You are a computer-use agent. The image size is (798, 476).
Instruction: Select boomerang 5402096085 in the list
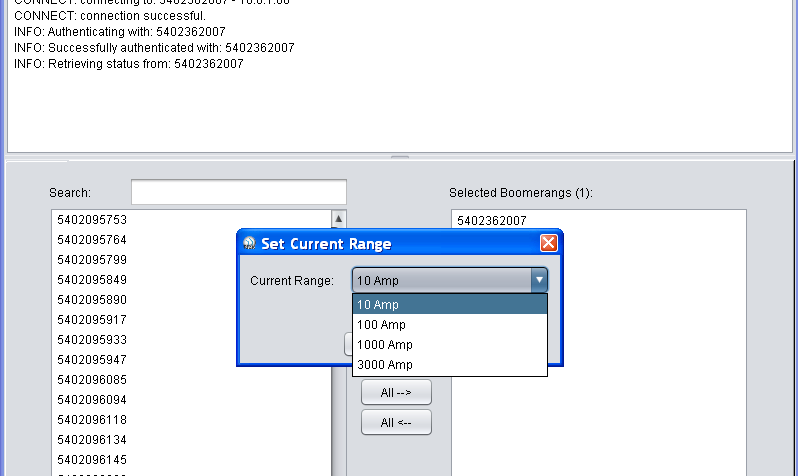click(x=191, y=380)
